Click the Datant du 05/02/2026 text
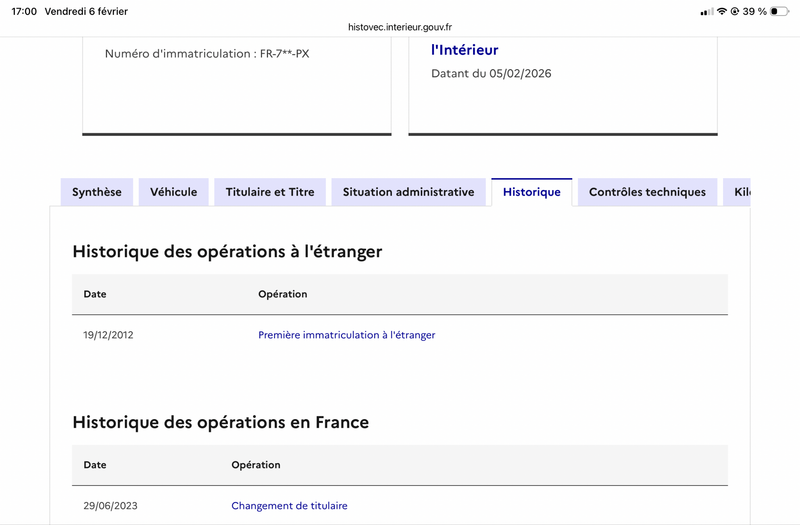The height and width of the screenshot is (525, 800). point(491,74)
